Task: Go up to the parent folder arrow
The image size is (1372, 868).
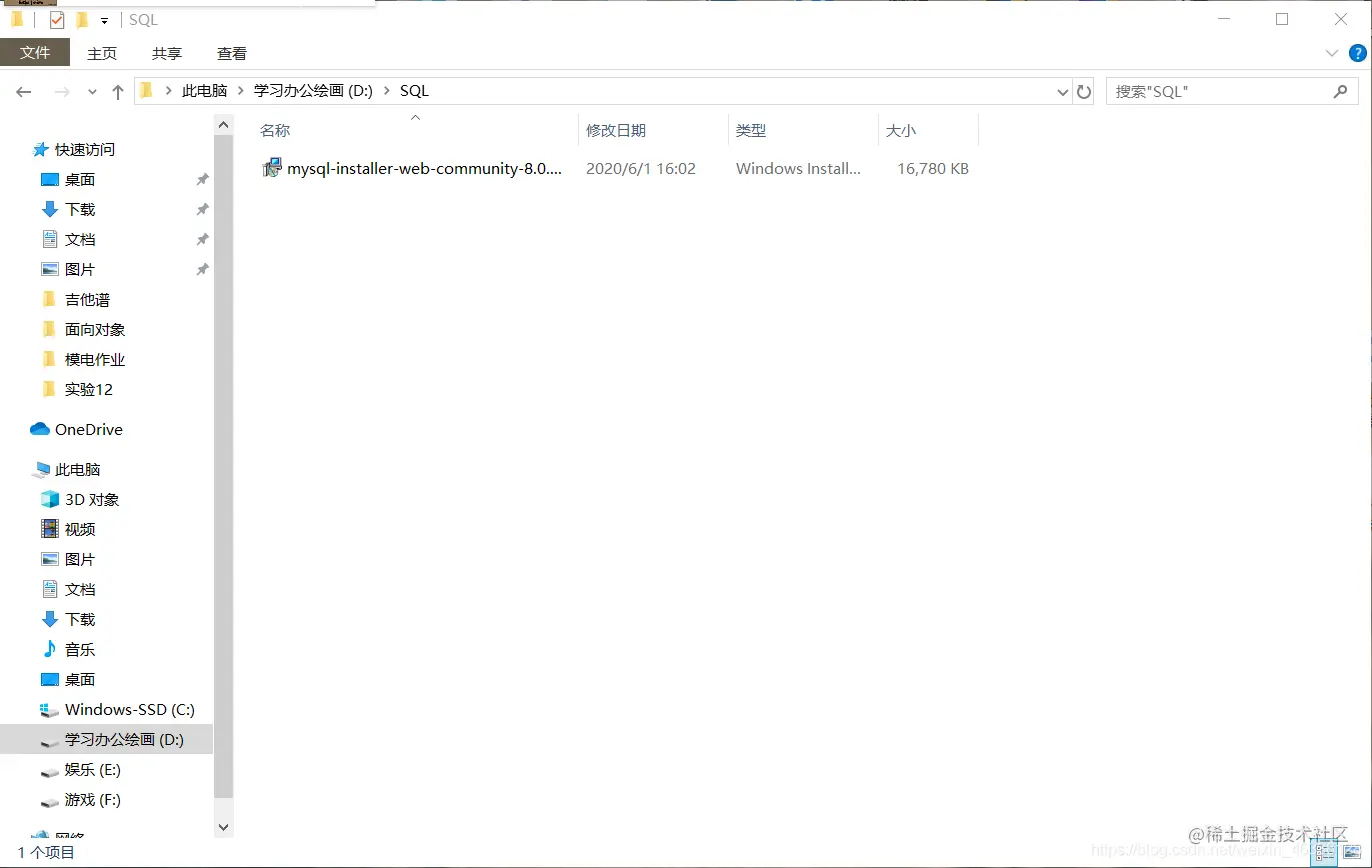Action: (117, 90)
